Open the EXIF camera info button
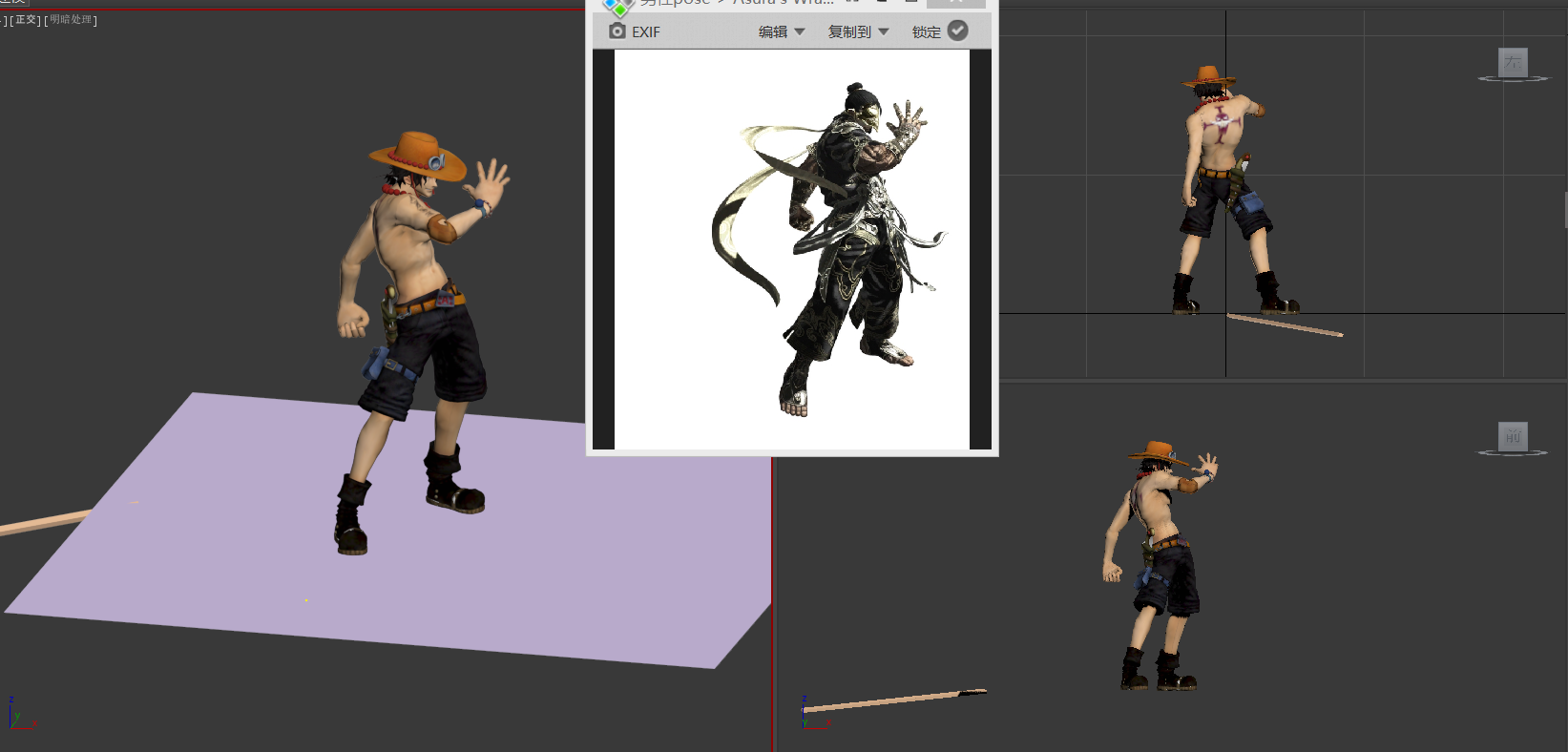This screenshot has width=1568, height=752. 634,31
